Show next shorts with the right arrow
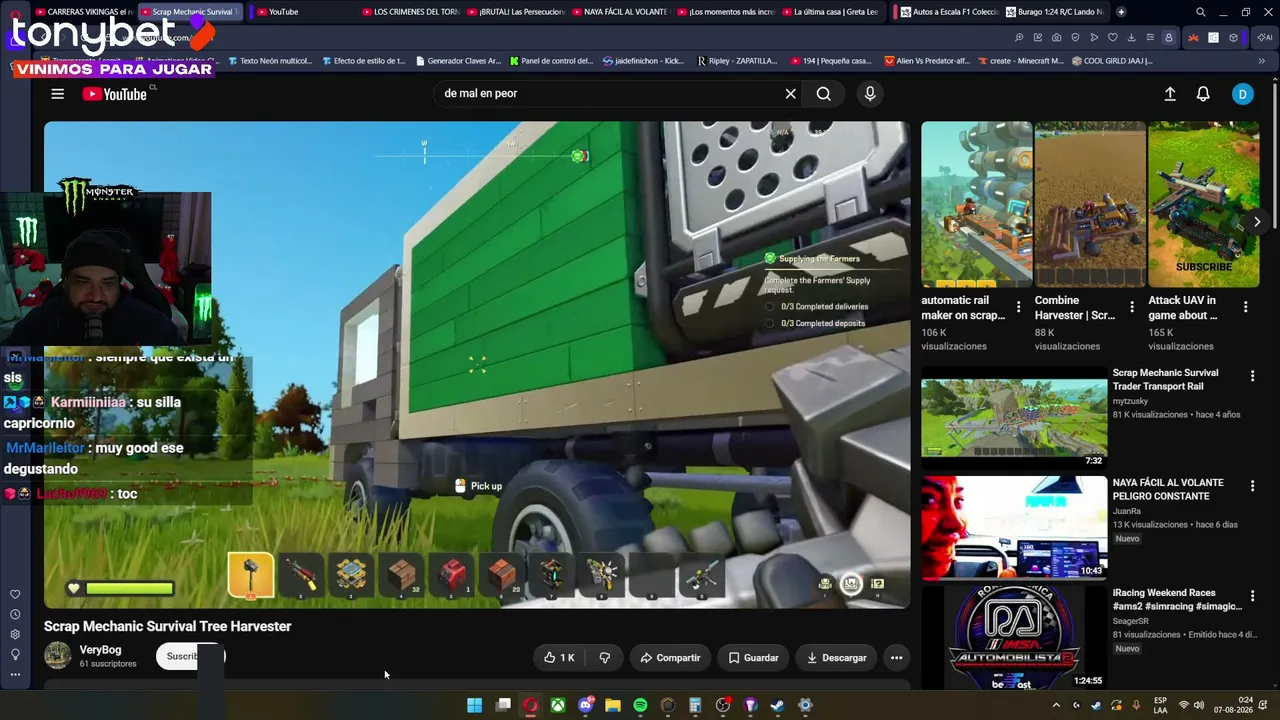The width and height of the screenshot is (1280, 720). pos(1257,222)
